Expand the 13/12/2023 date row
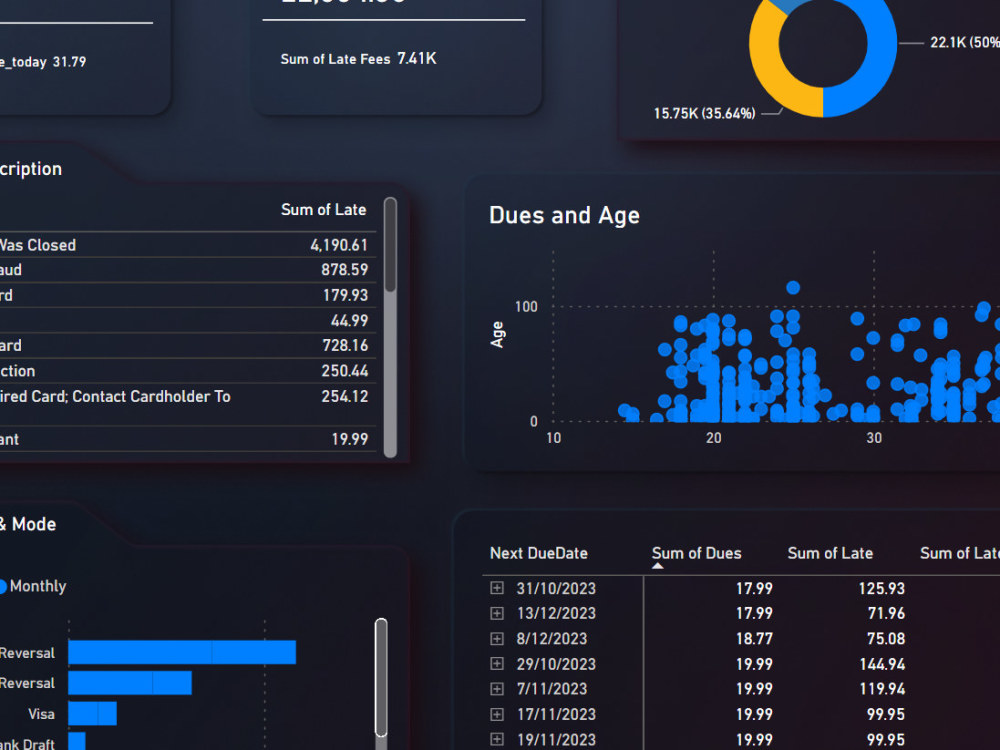The image size is (1000, 750). 497,613
